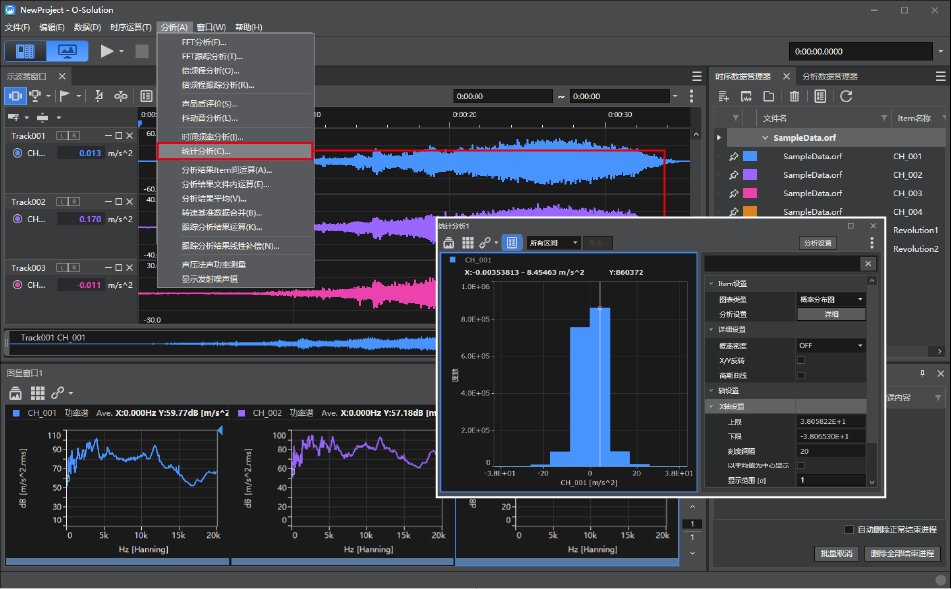This screenshot has width=951, height=589.
Task: Open the 所有区间 dropdown in 统计分析1
Action: point(553,243)
